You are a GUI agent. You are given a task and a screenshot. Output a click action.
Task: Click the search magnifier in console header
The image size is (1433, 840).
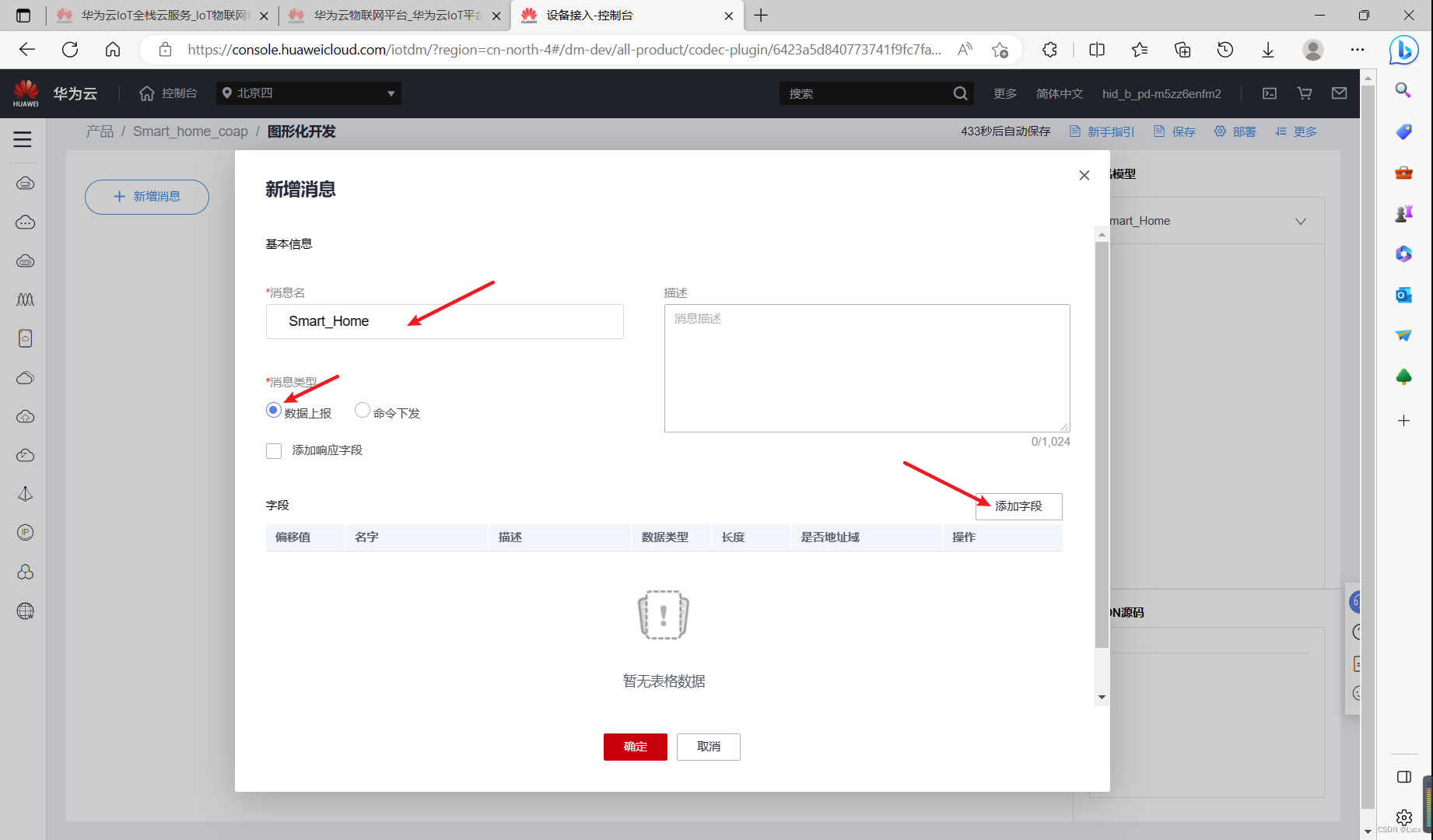click(961, 93)
